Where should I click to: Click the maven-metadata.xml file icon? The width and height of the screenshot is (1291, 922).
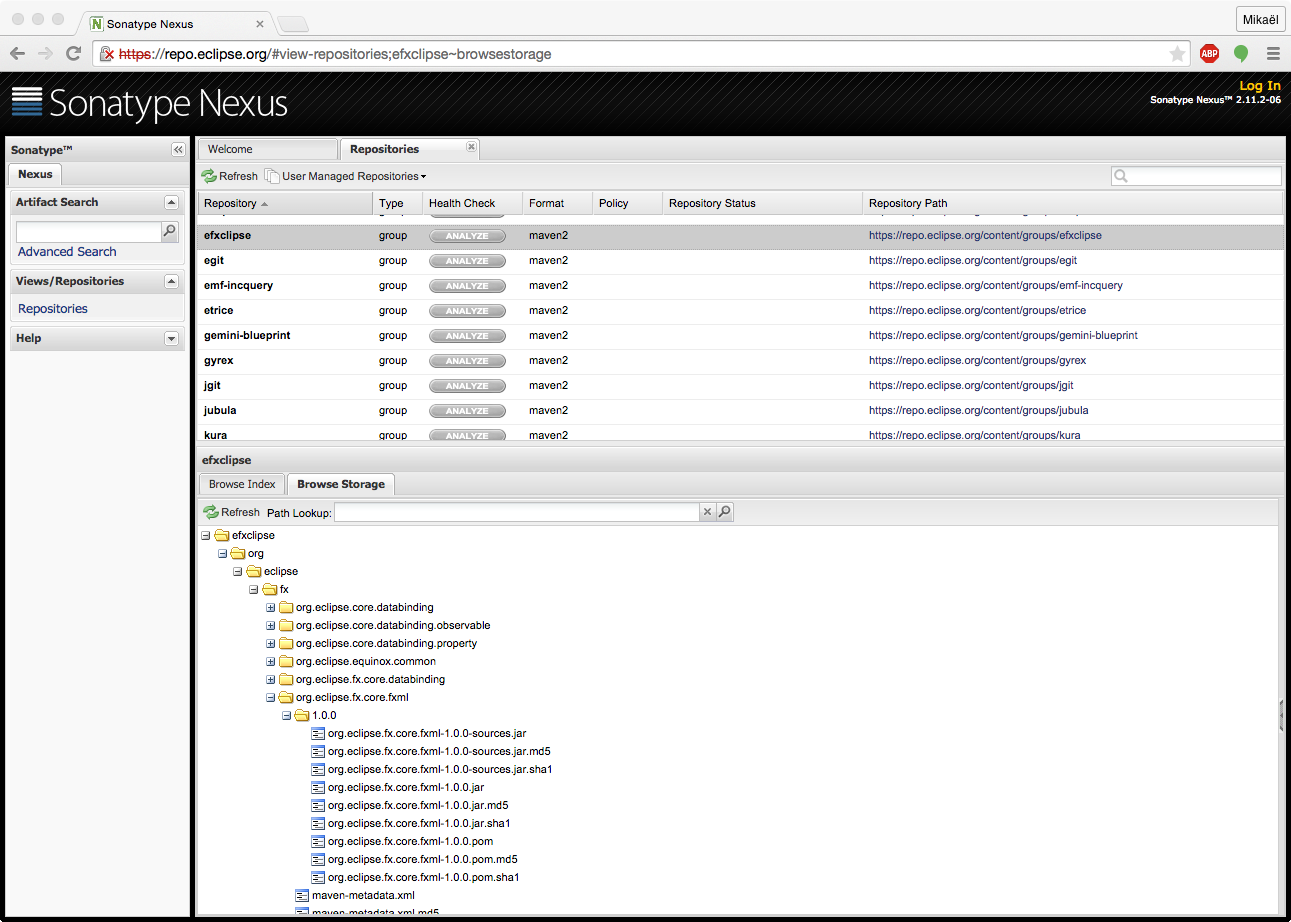tap(302, 895)
